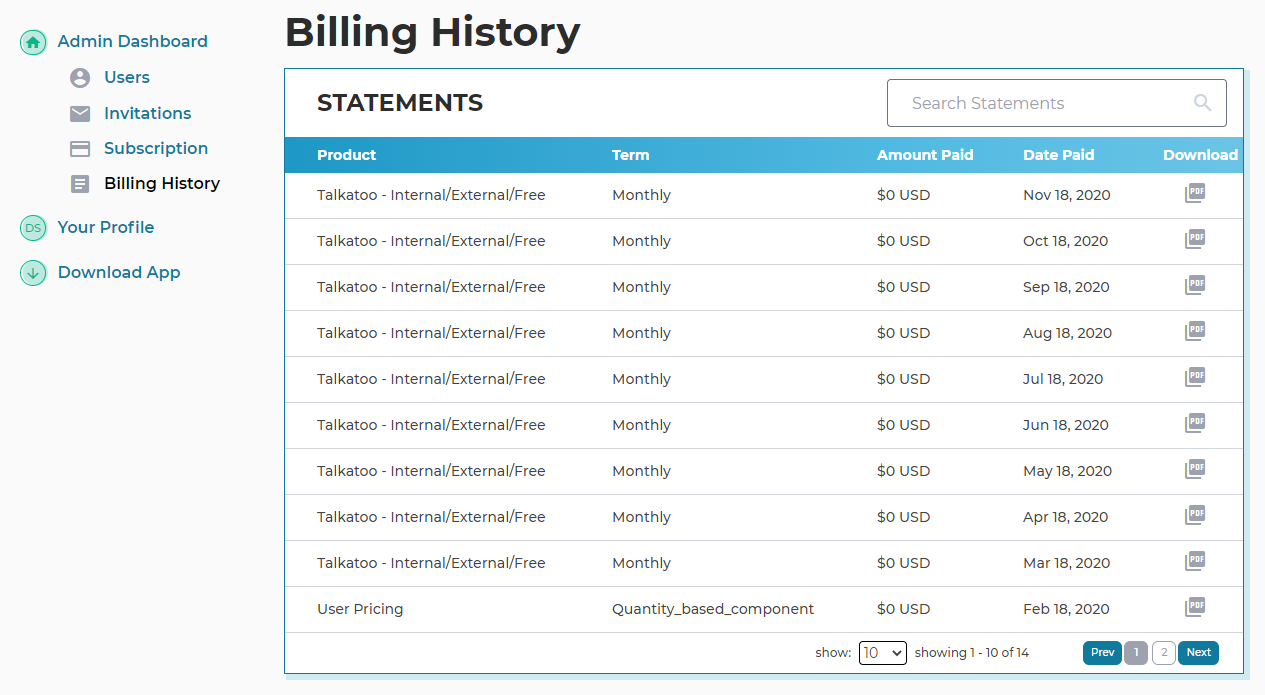Click the Prev pagination button
The image size is (1265, 695).
(1102, 653)
